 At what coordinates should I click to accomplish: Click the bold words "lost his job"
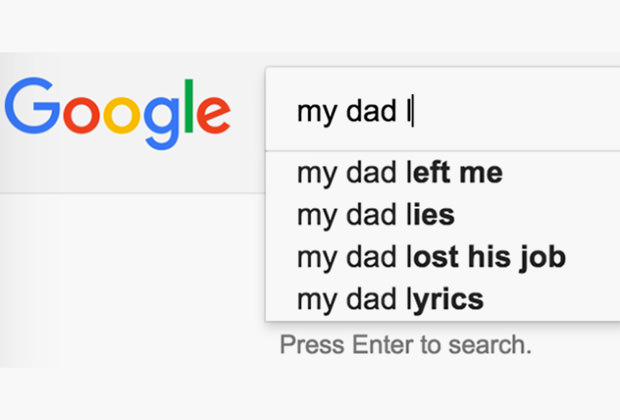(485, 257)
